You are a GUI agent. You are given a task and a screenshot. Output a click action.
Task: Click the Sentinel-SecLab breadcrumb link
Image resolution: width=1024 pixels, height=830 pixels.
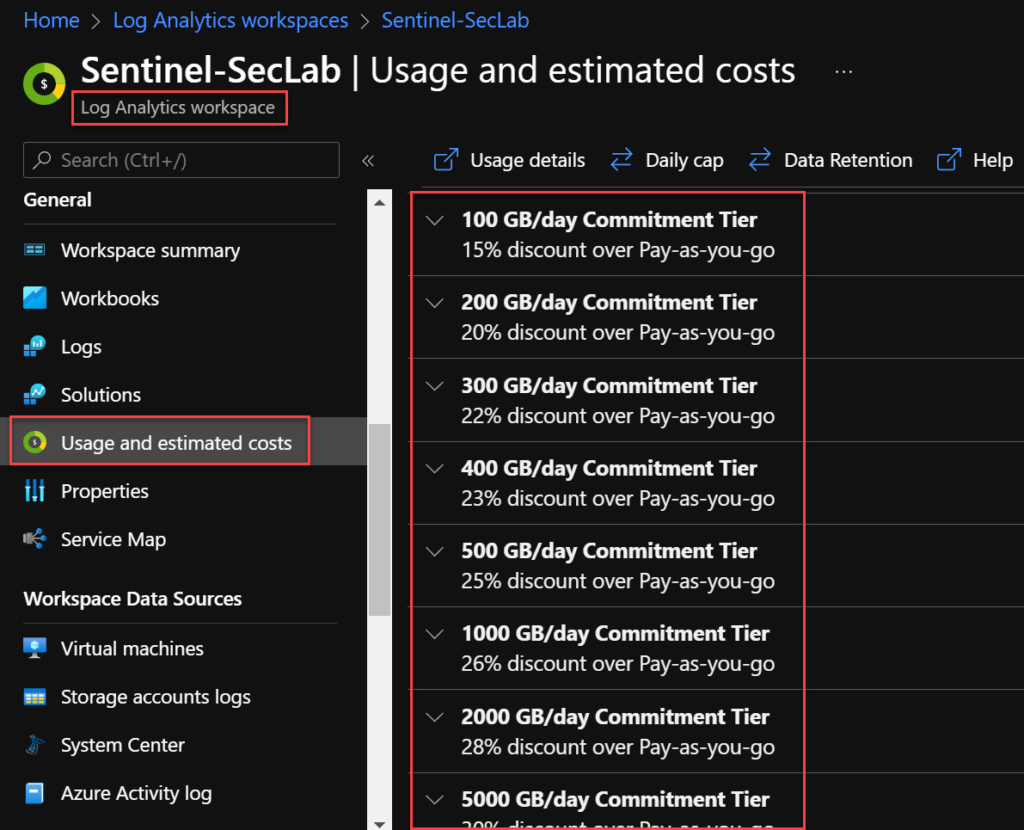pos(455,20)
